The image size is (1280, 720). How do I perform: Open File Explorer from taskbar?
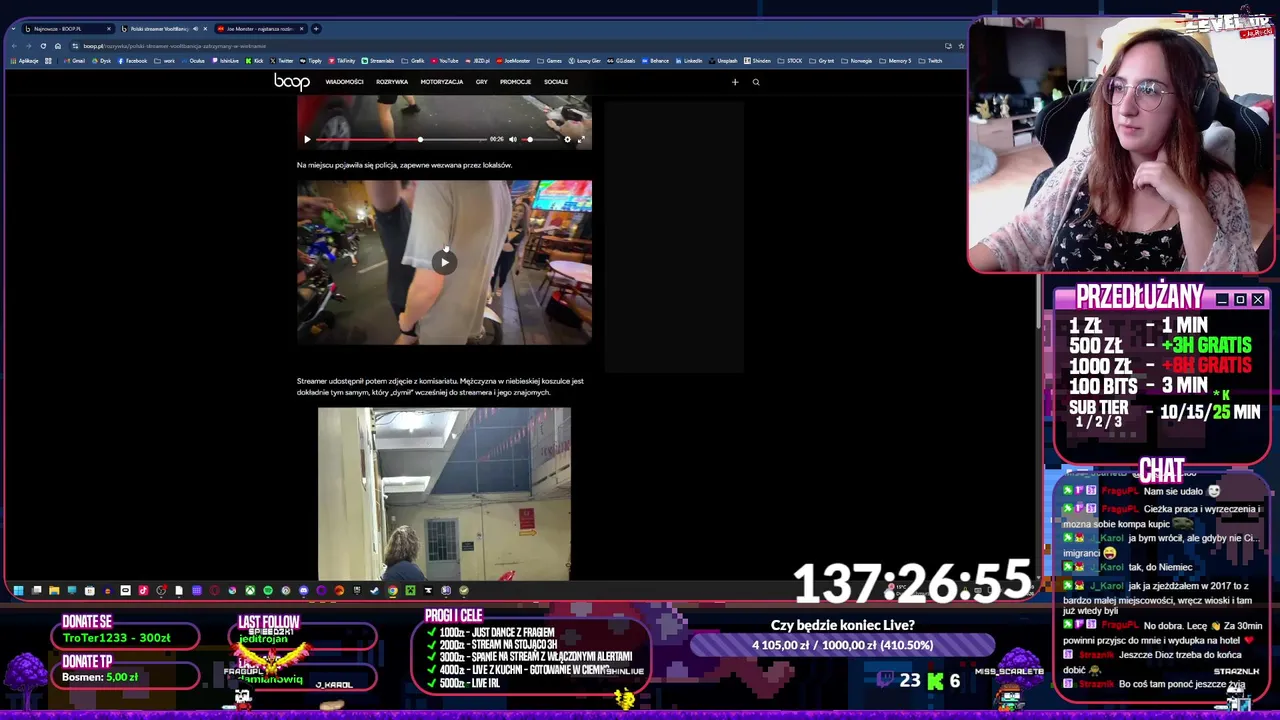(54, 590)
